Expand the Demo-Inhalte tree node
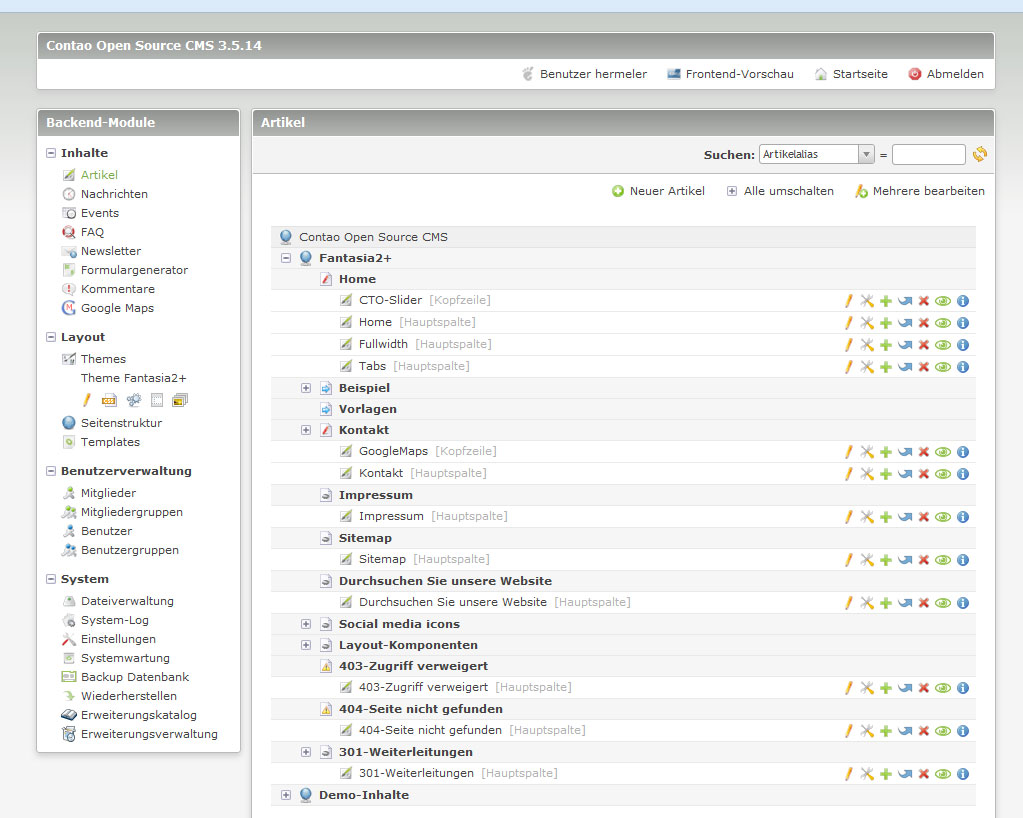 286,795
